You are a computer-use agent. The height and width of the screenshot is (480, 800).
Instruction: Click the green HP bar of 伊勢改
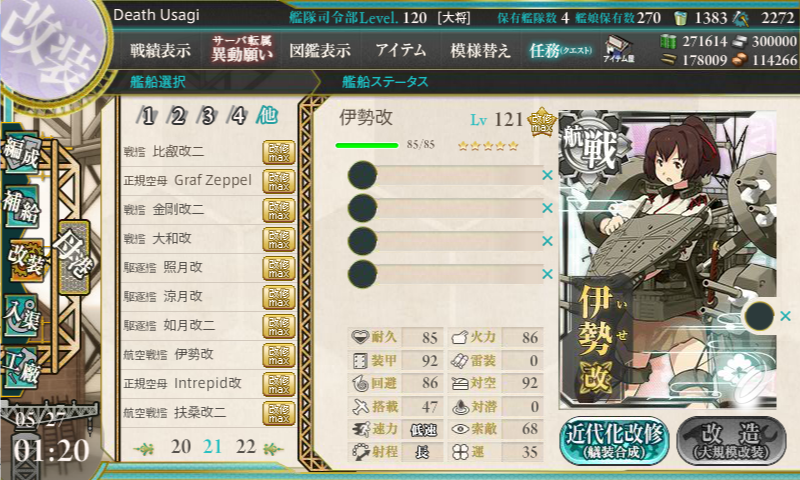[x=367, y=145]
